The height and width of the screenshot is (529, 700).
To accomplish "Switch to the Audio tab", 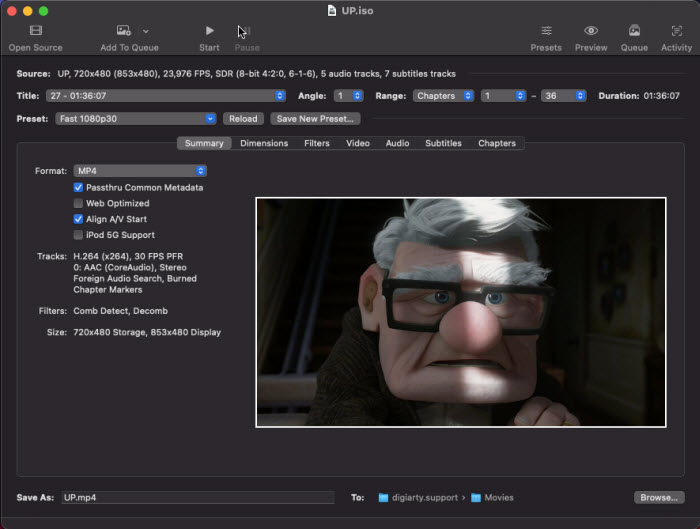I will (397, 143).
